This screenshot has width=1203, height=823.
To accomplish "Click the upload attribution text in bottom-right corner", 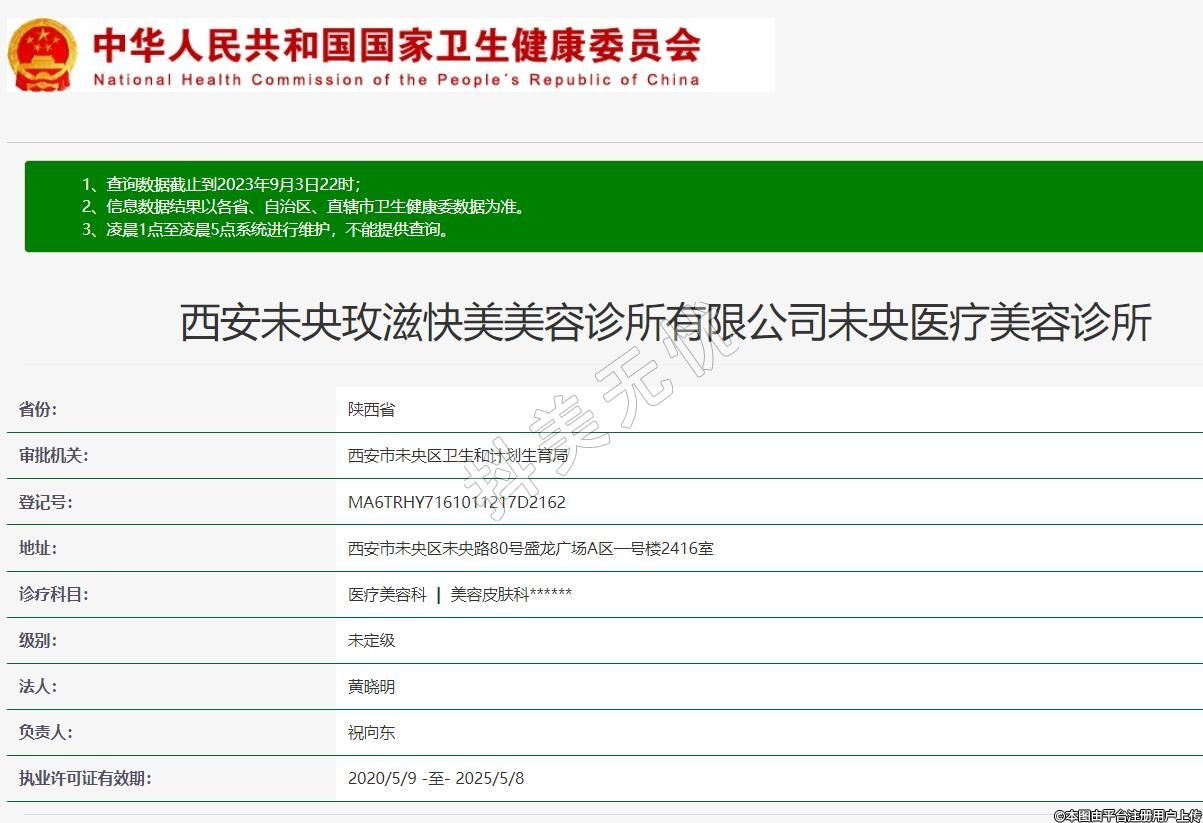I will coord(1127,815).
